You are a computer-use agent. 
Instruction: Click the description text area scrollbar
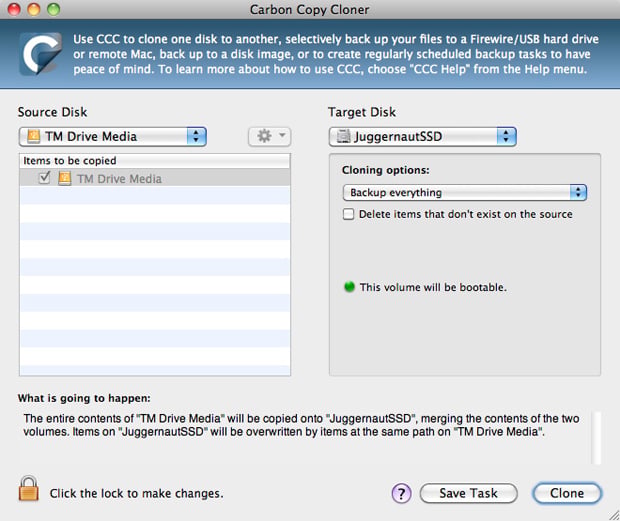[x=596, y=438]
